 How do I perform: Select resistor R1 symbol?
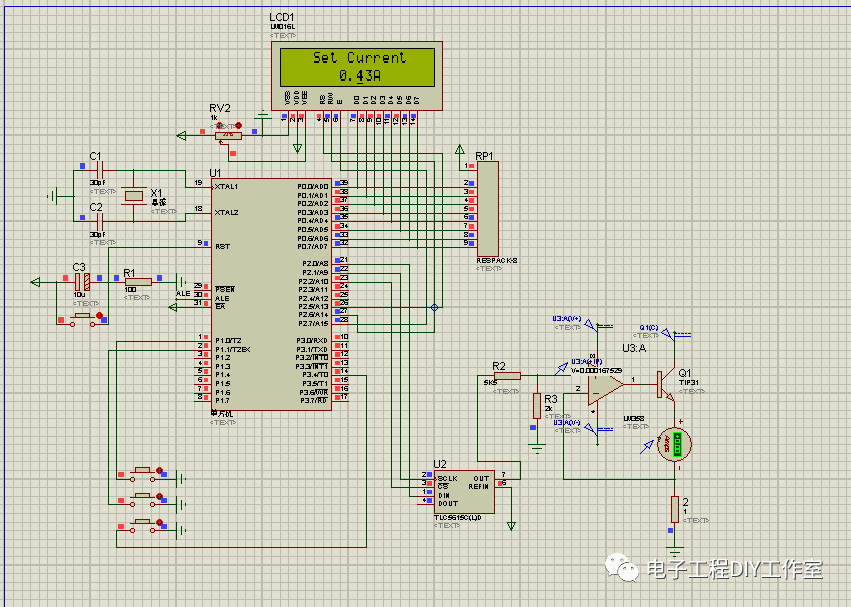point(138,282)
